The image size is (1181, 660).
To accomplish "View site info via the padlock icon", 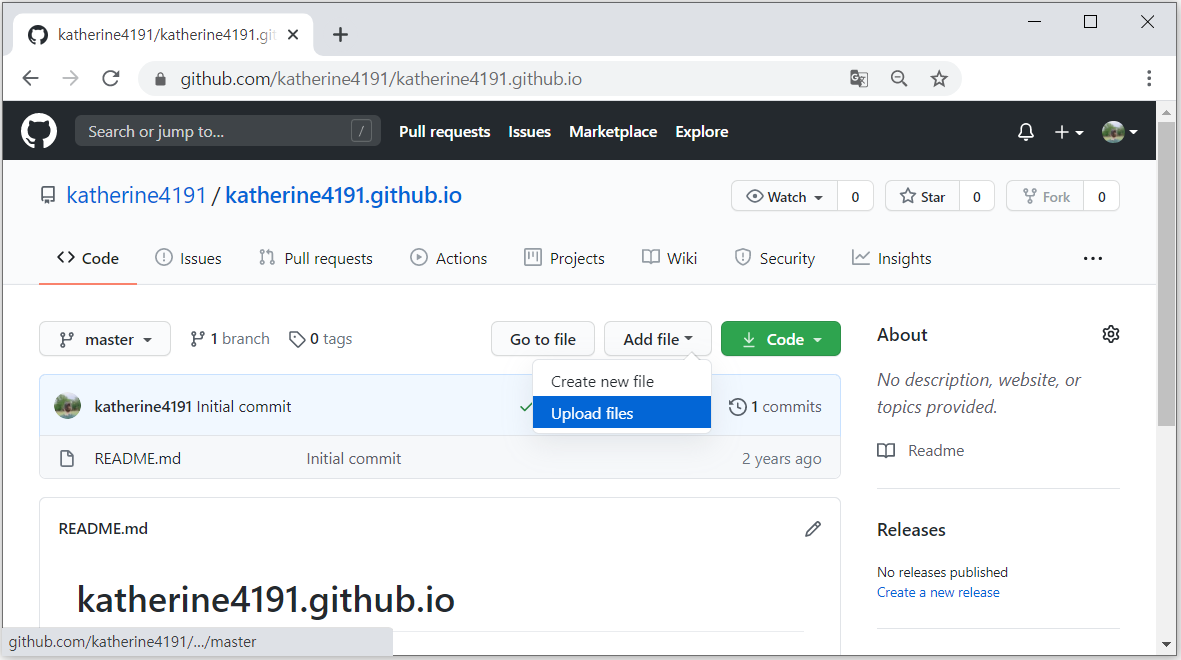I will (x=160, y=79).
